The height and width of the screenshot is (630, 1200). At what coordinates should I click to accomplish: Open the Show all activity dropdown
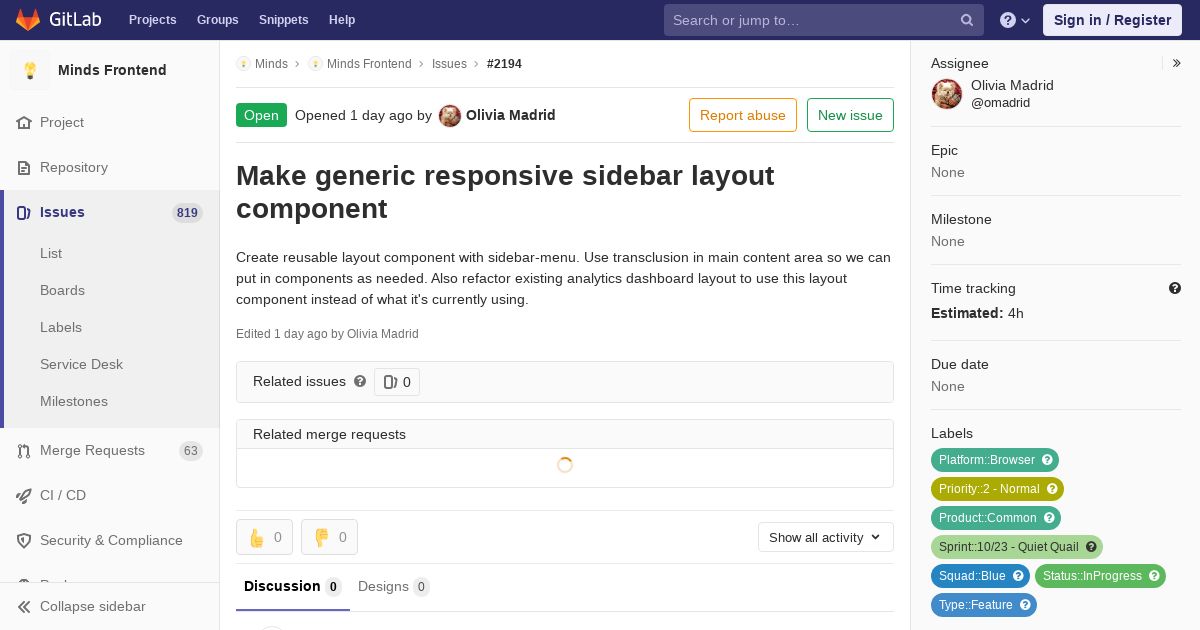point(825,537)
